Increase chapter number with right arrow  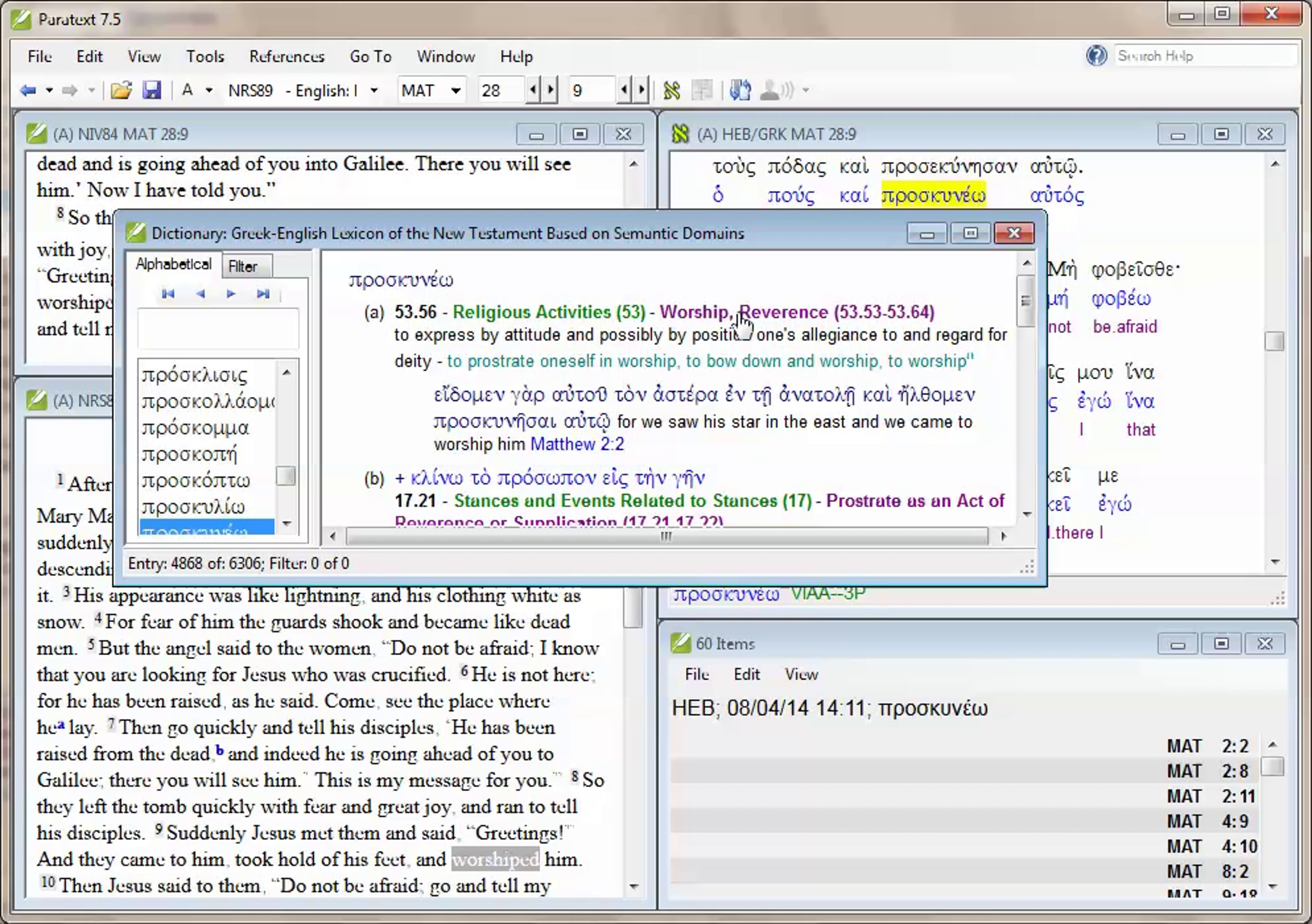point(551,90)
